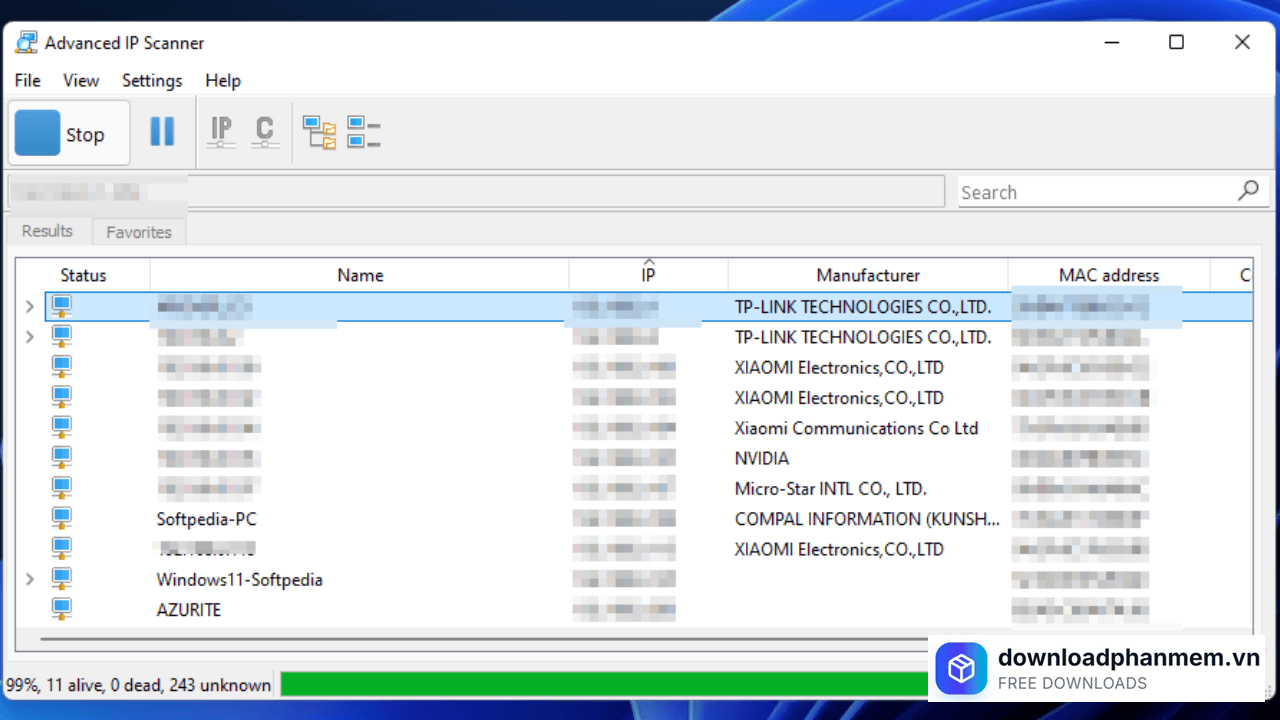
Task: Click the Advanced IP Scanner title bar icon
Action: tap(26, 43)
